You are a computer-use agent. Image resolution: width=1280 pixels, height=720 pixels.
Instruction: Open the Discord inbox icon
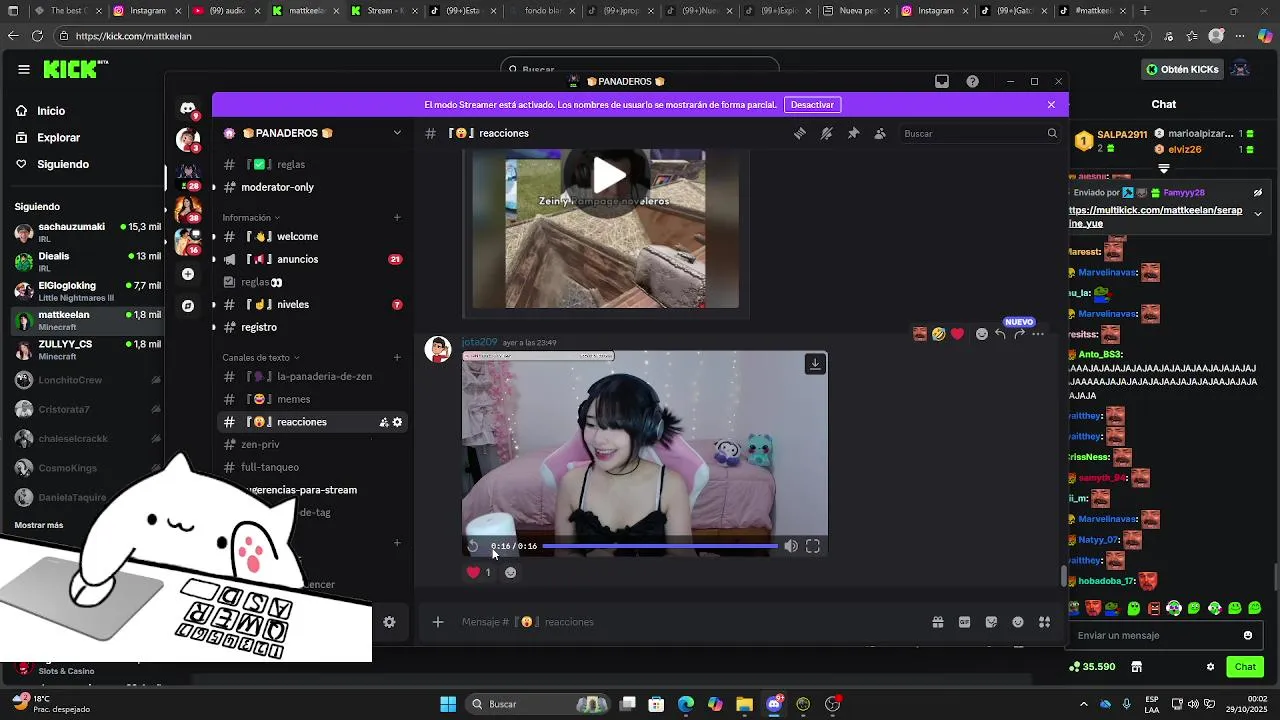942,81
